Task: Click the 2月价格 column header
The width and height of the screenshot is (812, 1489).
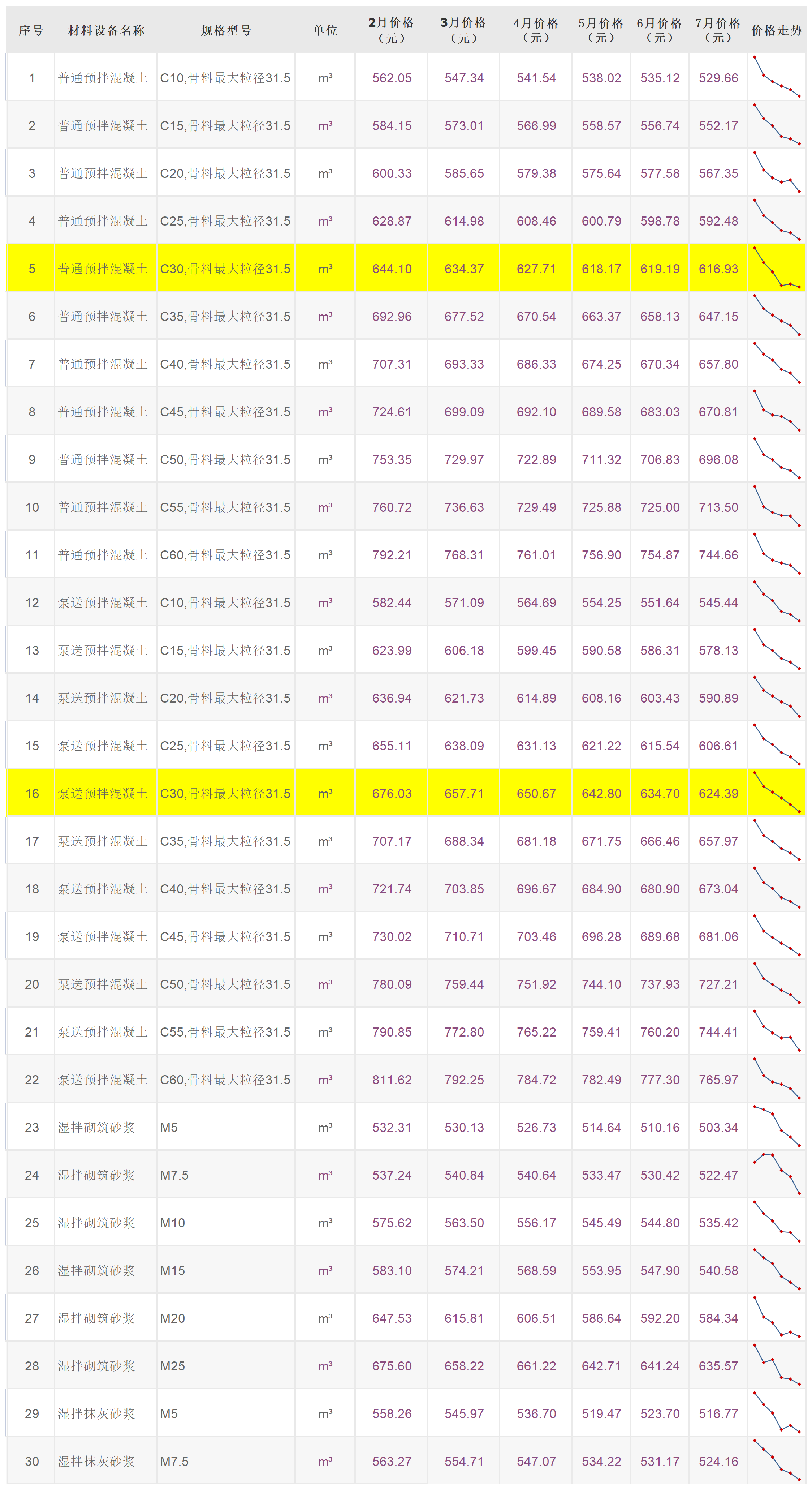Action: (x=392, y=30)
